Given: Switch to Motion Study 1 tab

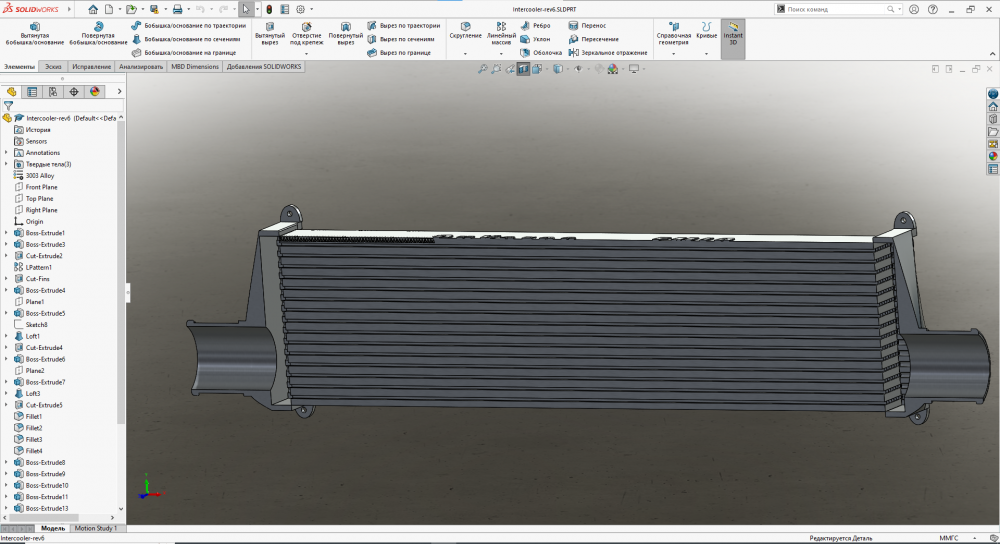Looking at the screenshot, I should [x=96, y=528].
